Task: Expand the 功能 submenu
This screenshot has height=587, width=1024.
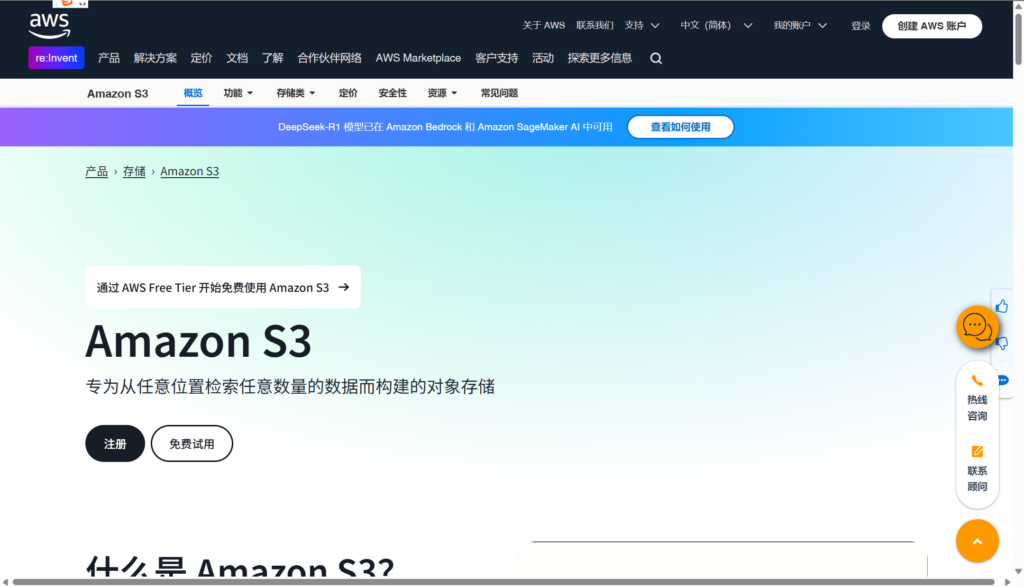Action: [238, 93]
